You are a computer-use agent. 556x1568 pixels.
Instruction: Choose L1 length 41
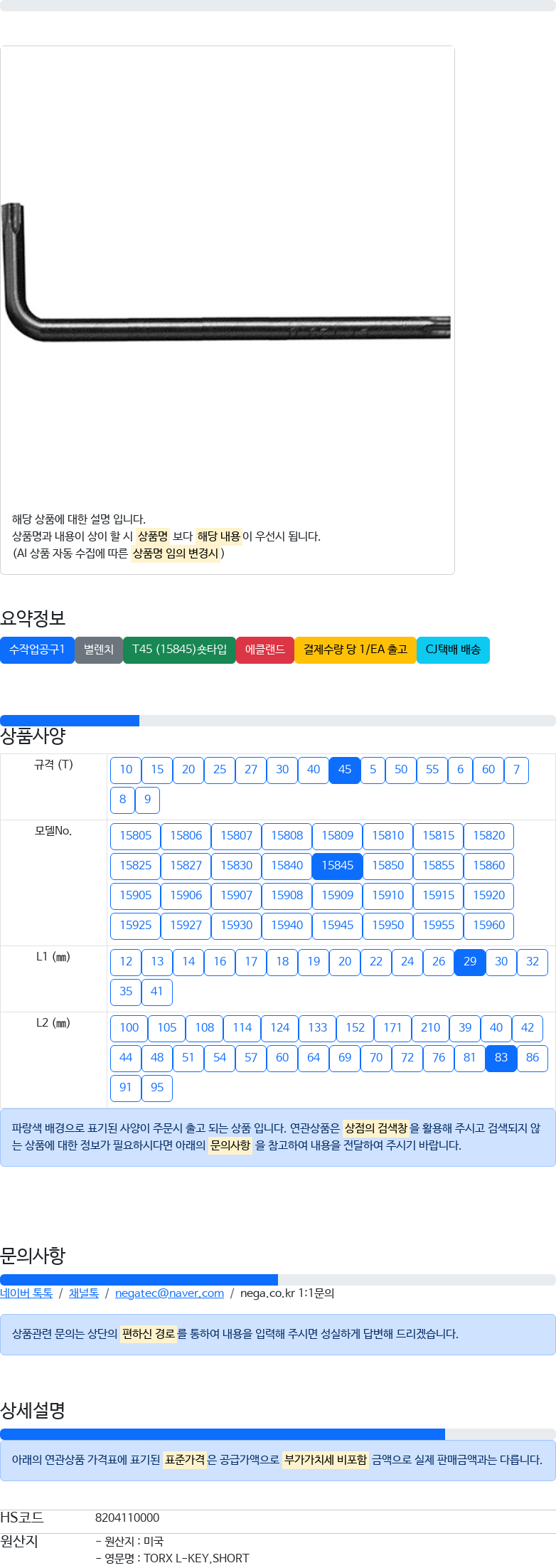(157, 992)
